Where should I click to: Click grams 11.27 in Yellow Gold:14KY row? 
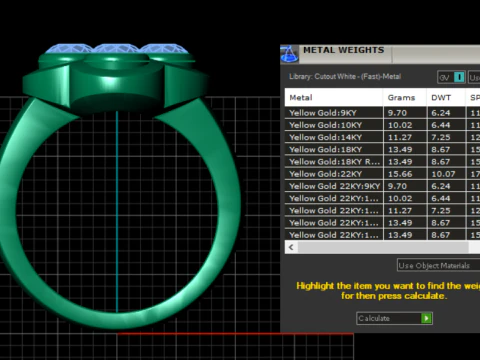[x=400, y=137]
